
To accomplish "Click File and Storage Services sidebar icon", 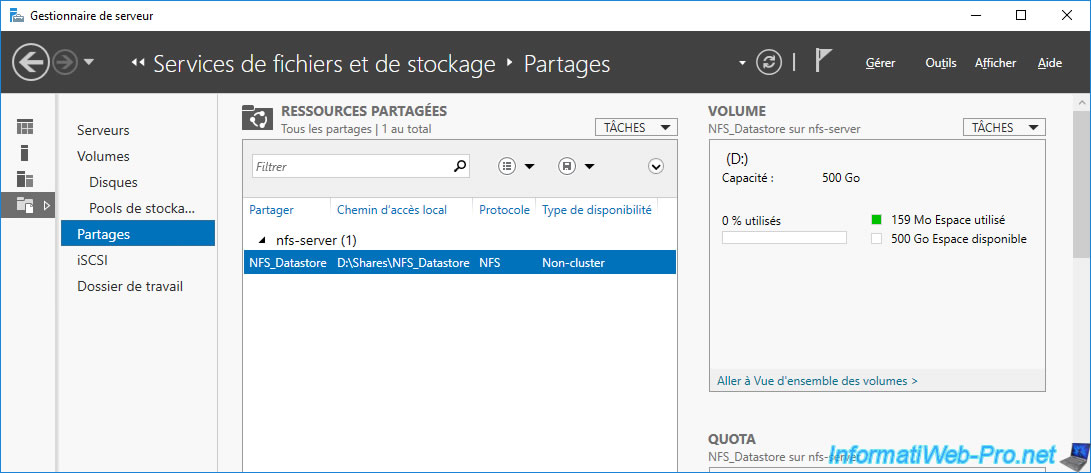I will coord(25,205).
